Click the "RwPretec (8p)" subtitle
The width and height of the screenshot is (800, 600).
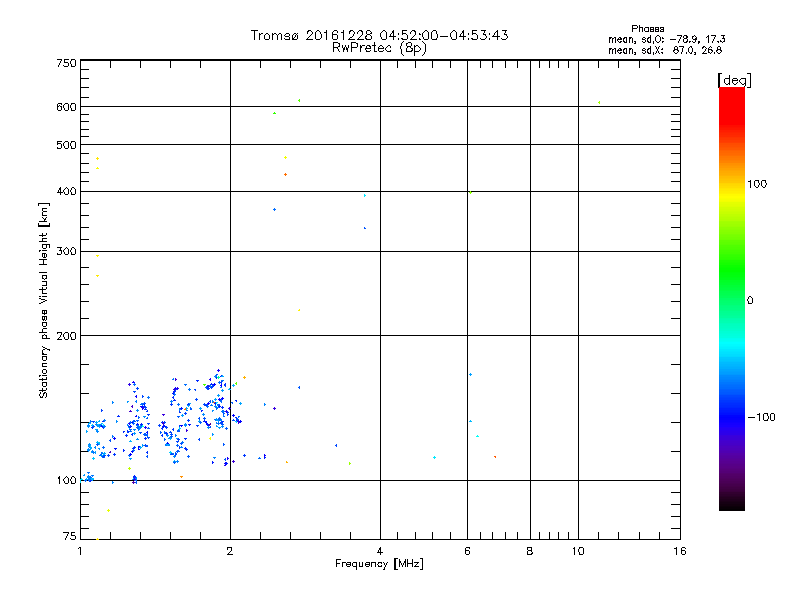coord(379,48)
